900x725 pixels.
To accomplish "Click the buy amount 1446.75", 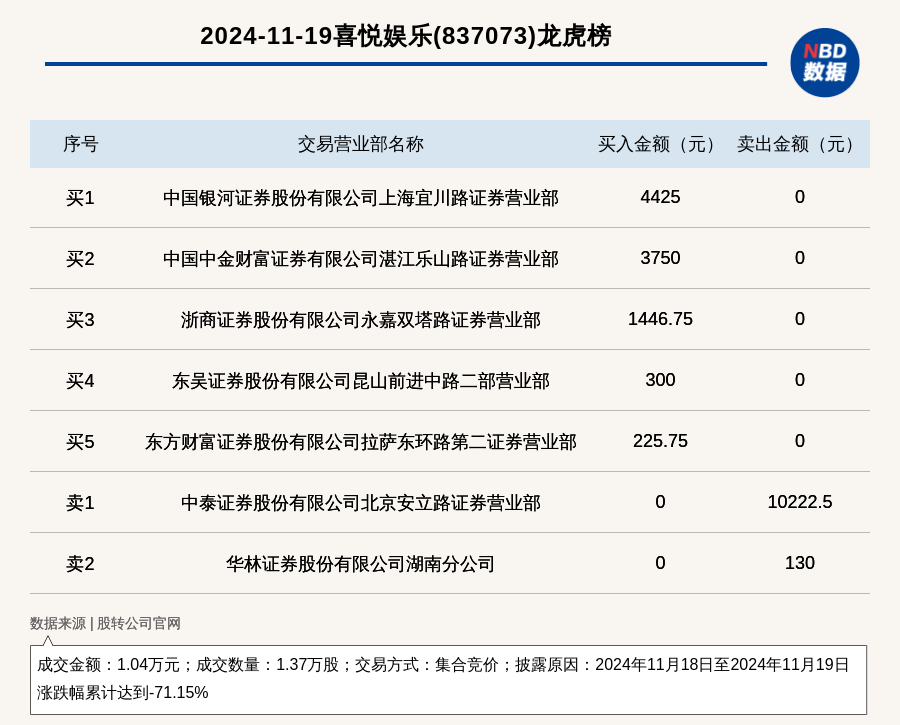I will [x=660, y=319].
